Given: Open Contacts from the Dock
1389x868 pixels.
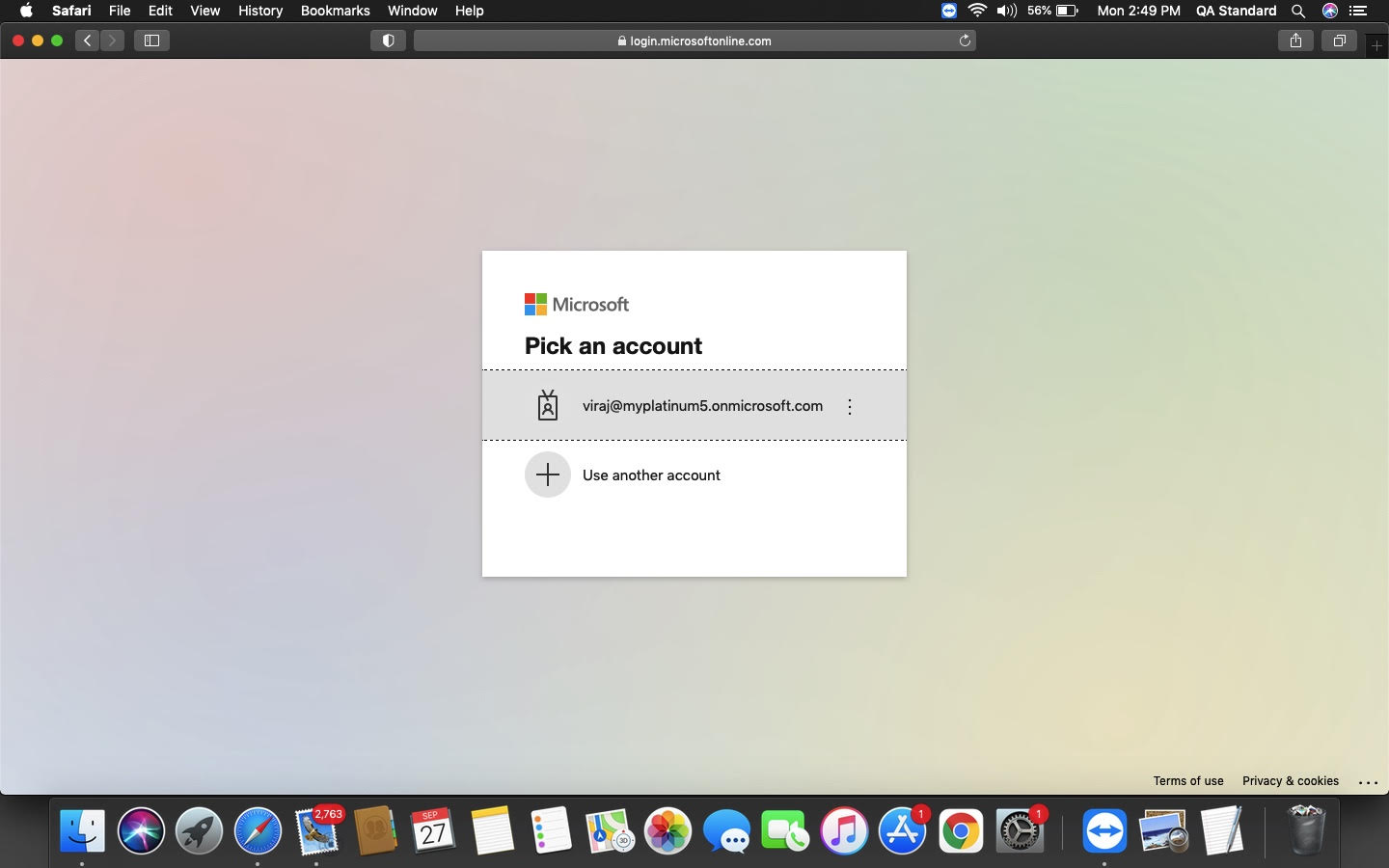Looking at the screenshot, I should [375, 831].
